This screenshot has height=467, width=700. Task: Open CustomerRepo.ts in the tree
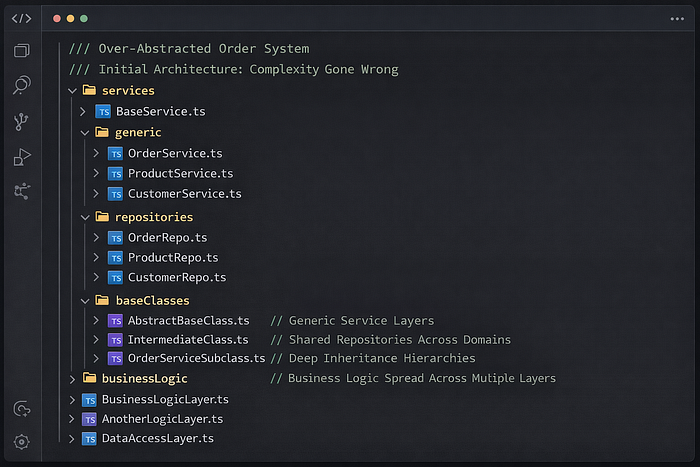177,277
